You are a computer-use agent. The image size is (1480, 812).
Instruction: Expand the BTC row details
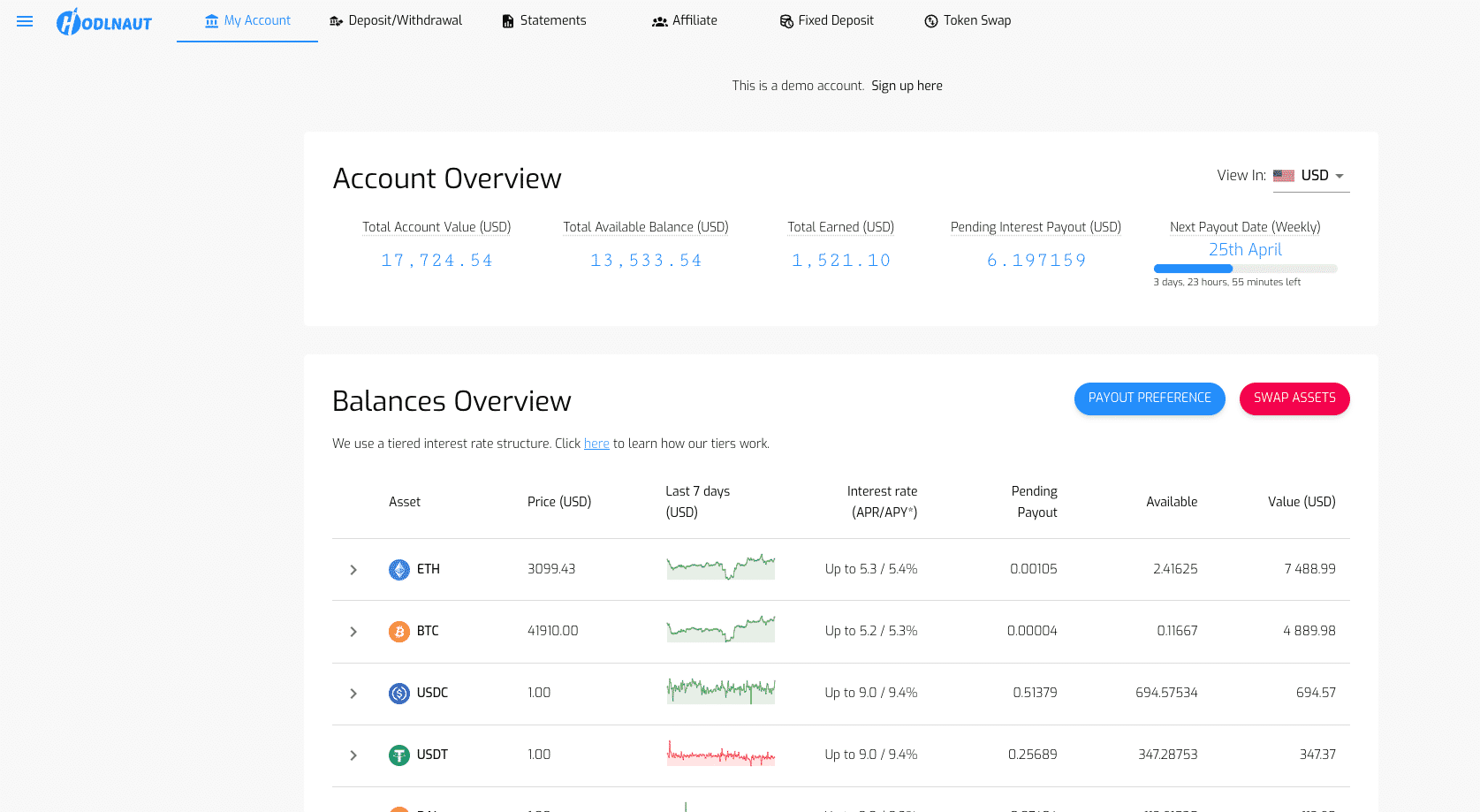tap(353, 632)
